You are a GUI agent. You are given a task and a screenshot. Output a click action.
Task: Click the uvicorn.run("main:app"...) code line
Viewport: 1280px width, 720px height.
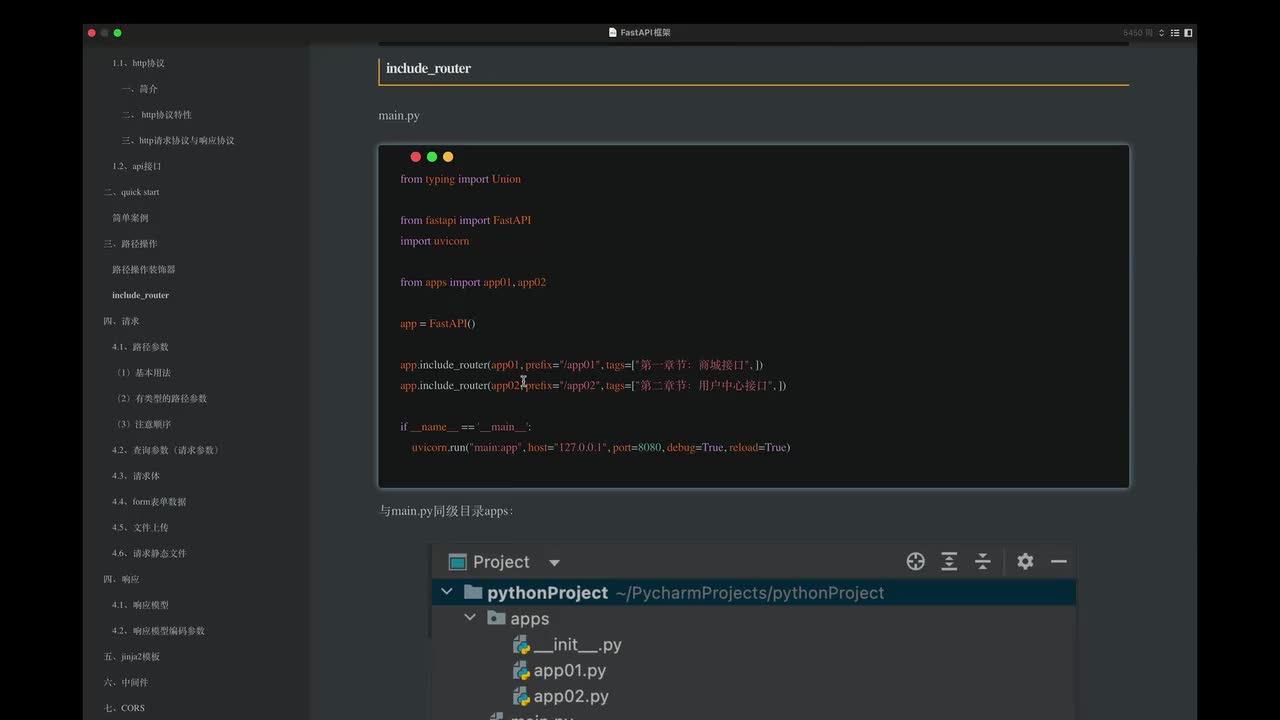coord(601,447)
